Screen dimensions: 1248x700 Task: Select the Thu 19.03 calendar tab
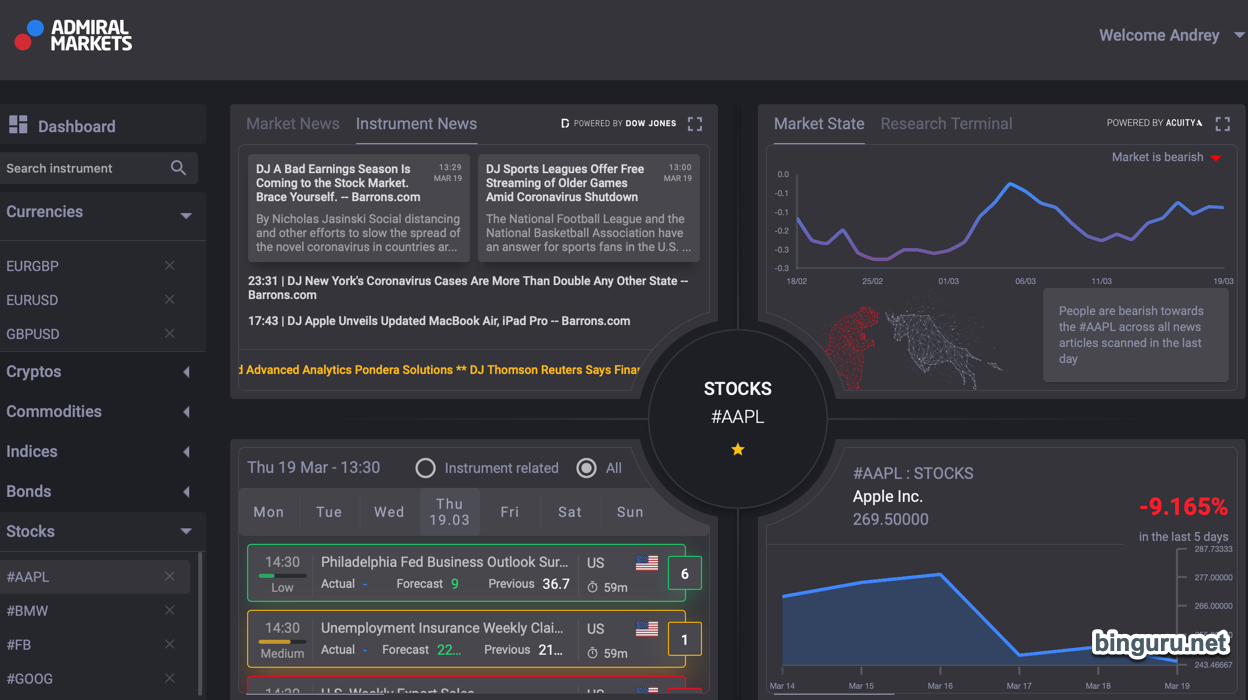pyautogui.click(x=450, y=512)
